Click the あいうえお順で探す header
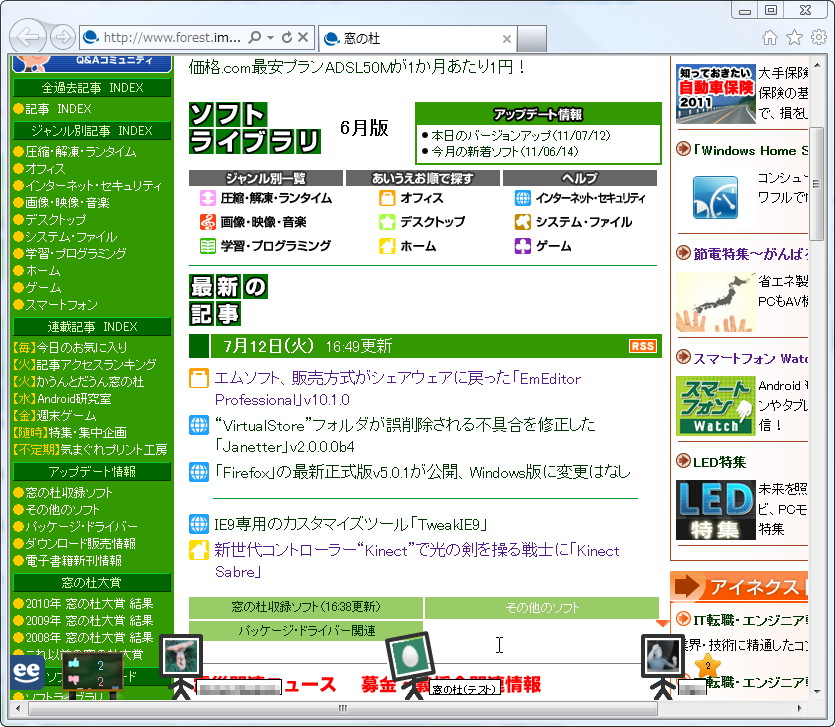Screen dimensions: 835x727 tap(423, 178)
